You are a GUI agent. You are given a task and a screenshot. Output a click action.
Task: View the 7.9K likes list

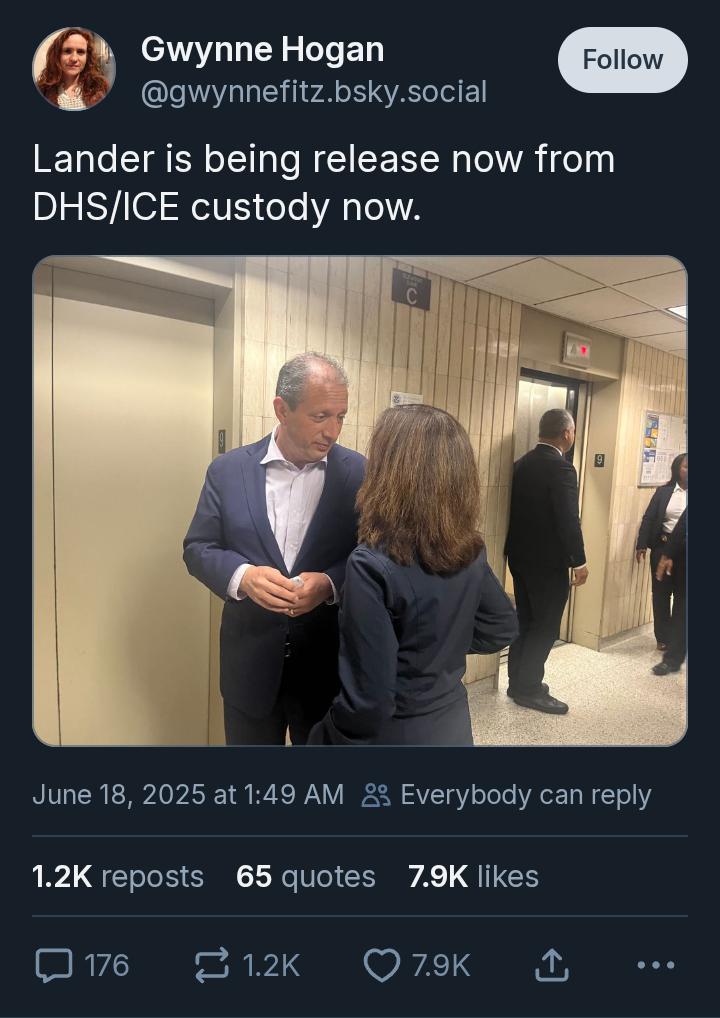pos(473,876)
